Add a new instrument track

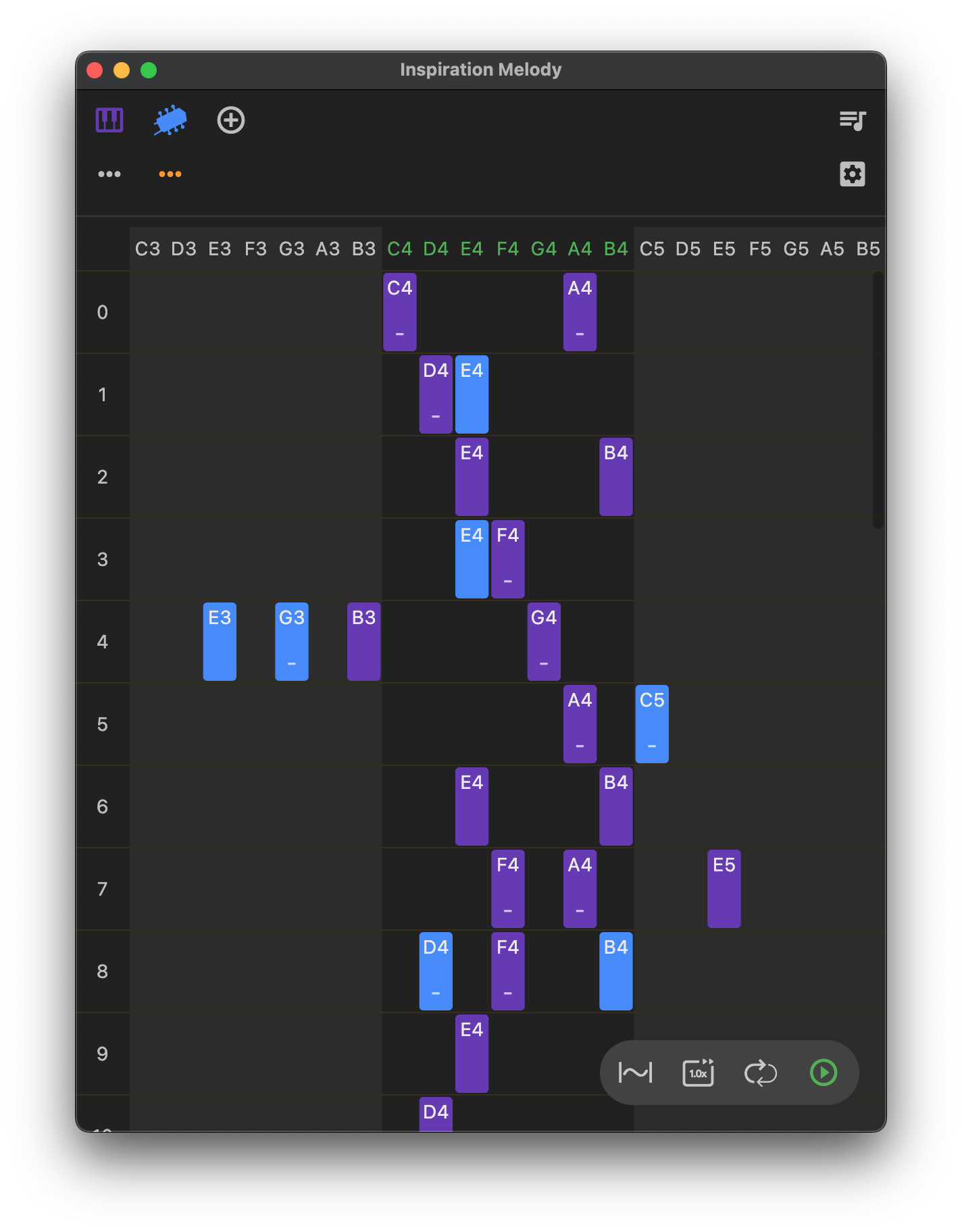pos(231,120)
